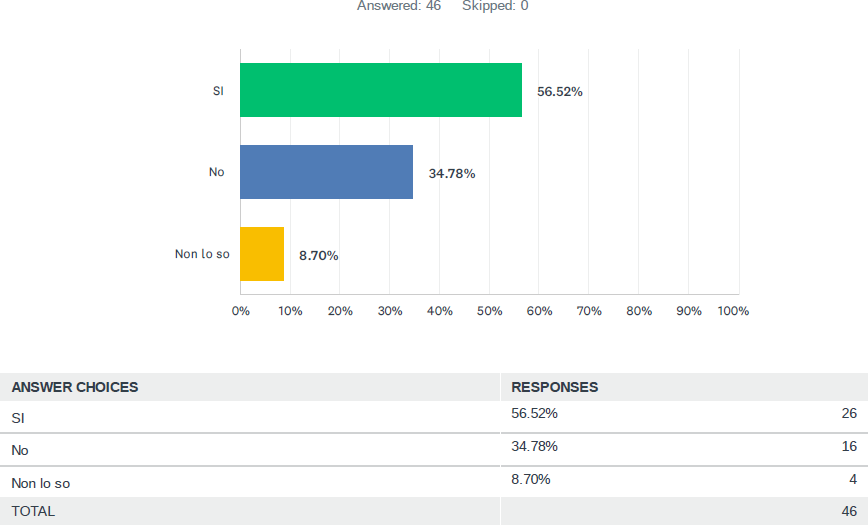Image resolution: width=868 pixels, height=525 pixels.
Task: Click the 50% x-axis tick label
Action: [x=489, y=311]
